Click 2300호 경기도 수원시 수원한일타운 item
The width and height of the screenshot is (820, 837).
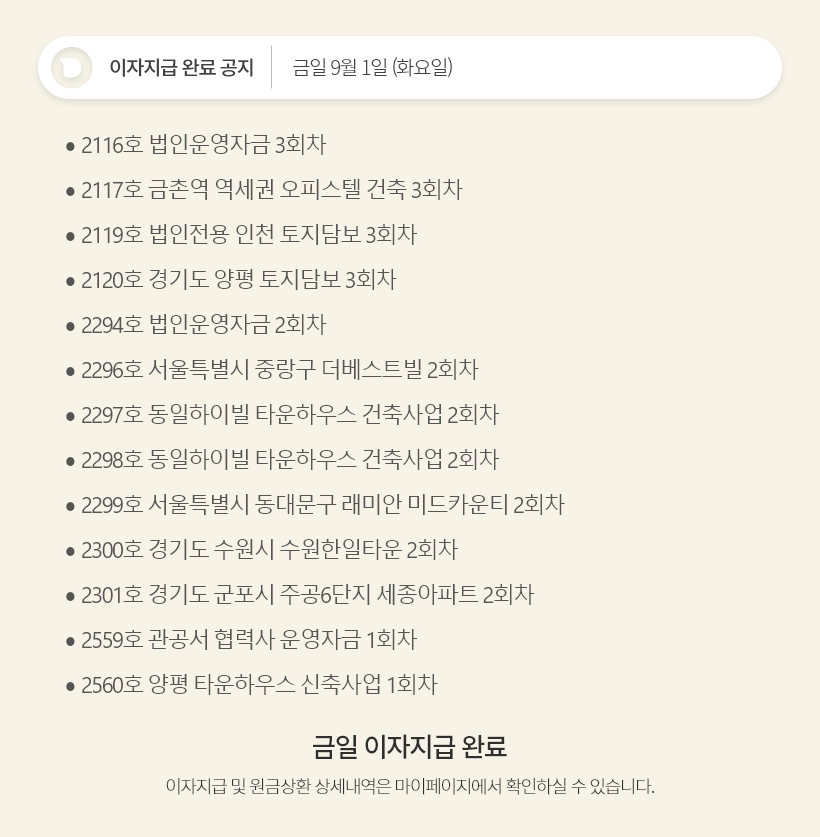coord(269,549)
